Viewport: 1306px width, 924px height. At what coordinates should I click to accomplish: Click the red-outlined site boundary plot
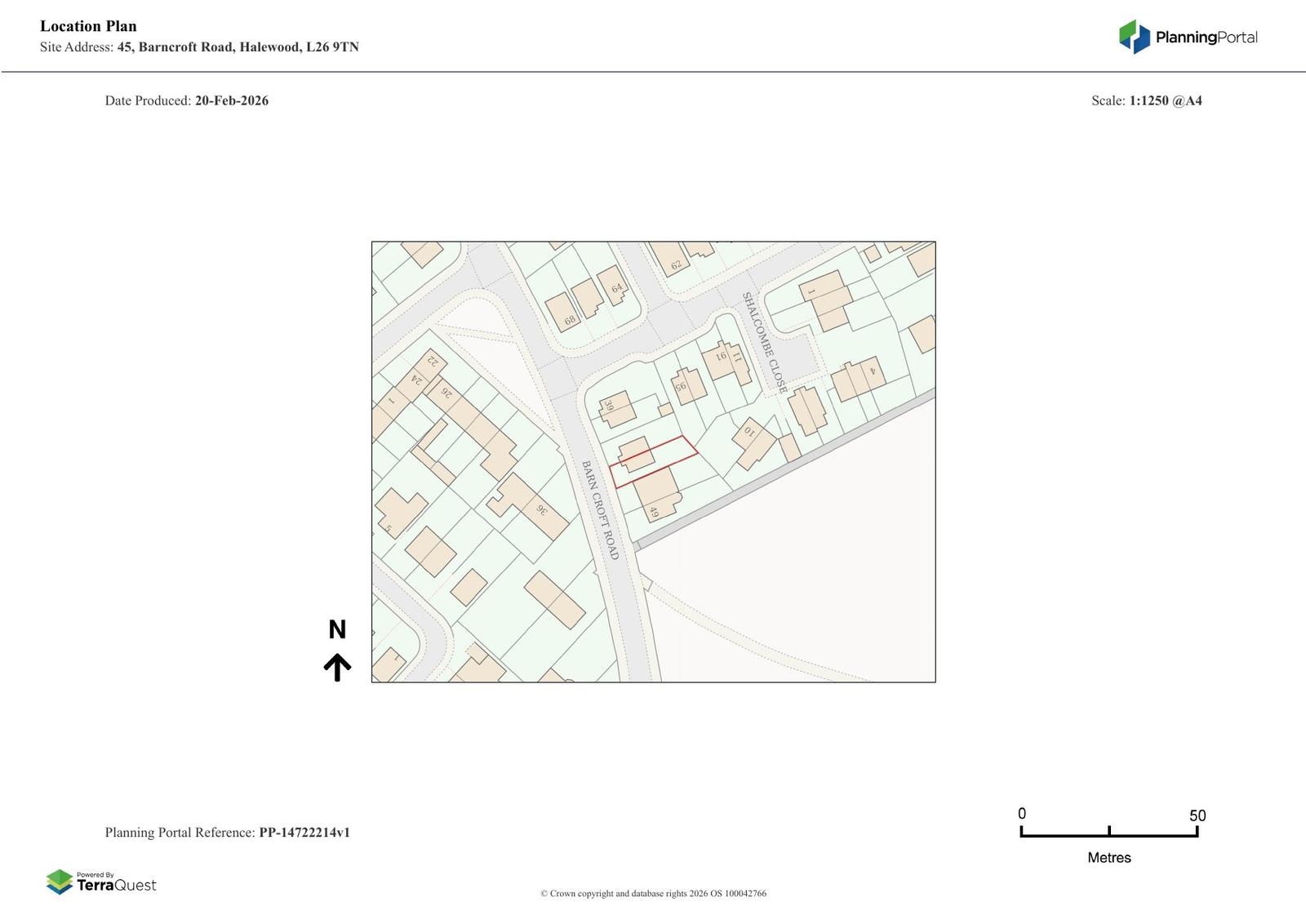654,461
